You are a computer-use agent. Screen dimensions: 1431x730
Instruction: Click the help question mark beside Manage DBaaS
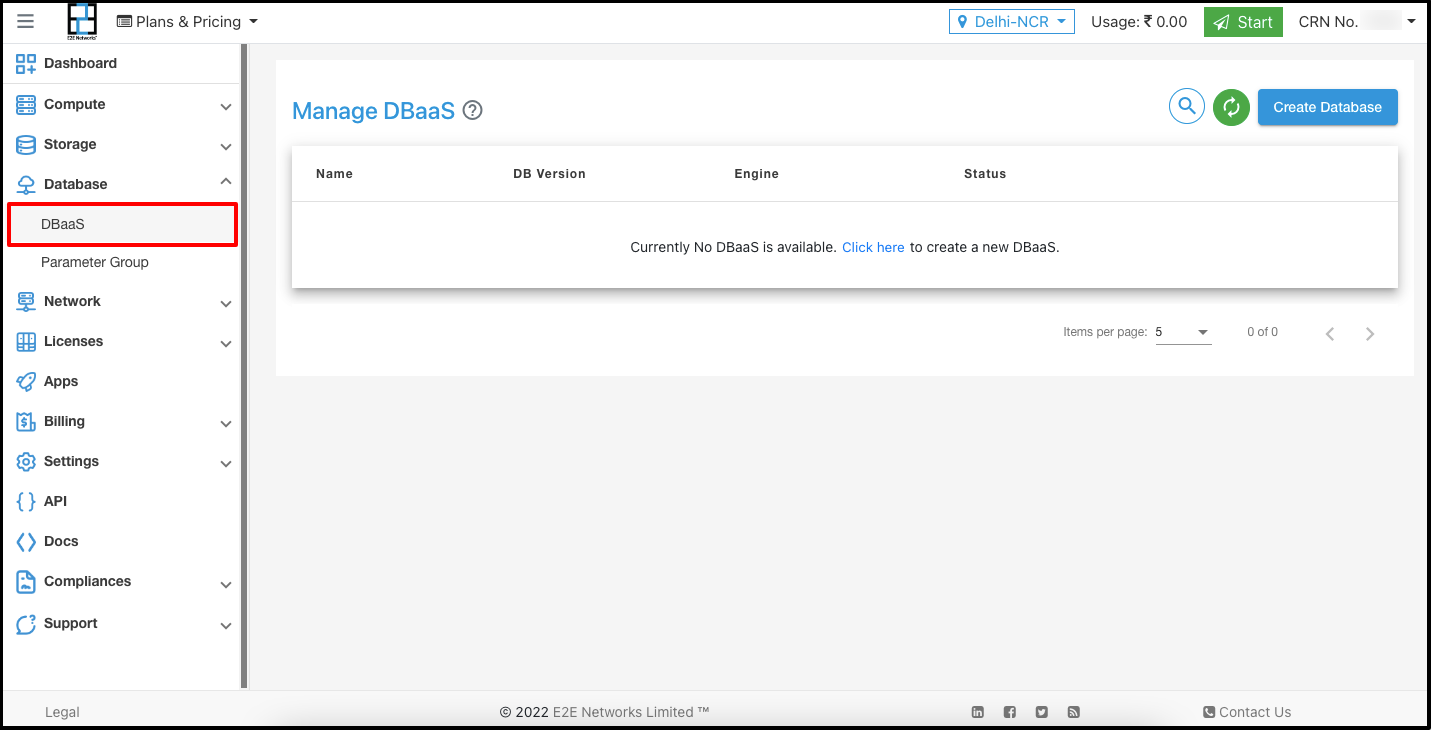(x=473, y=111)
